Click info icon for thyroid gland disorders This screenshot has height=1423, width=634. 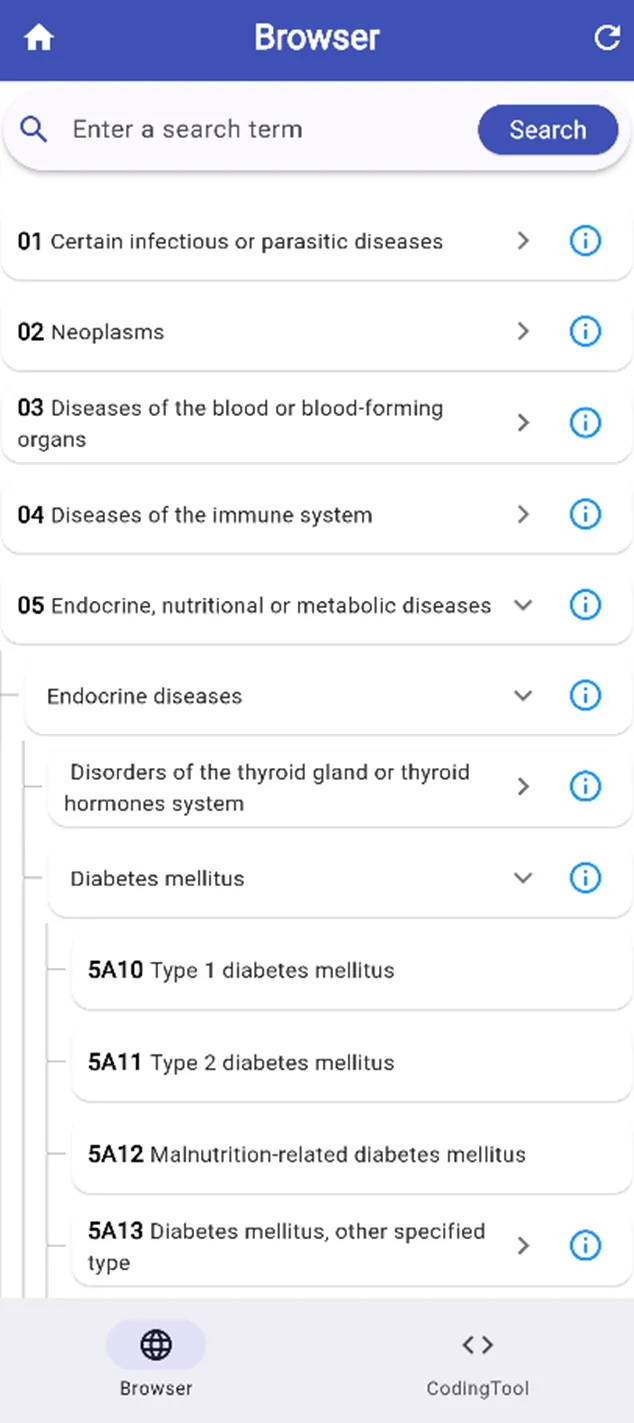coord(585,787)
